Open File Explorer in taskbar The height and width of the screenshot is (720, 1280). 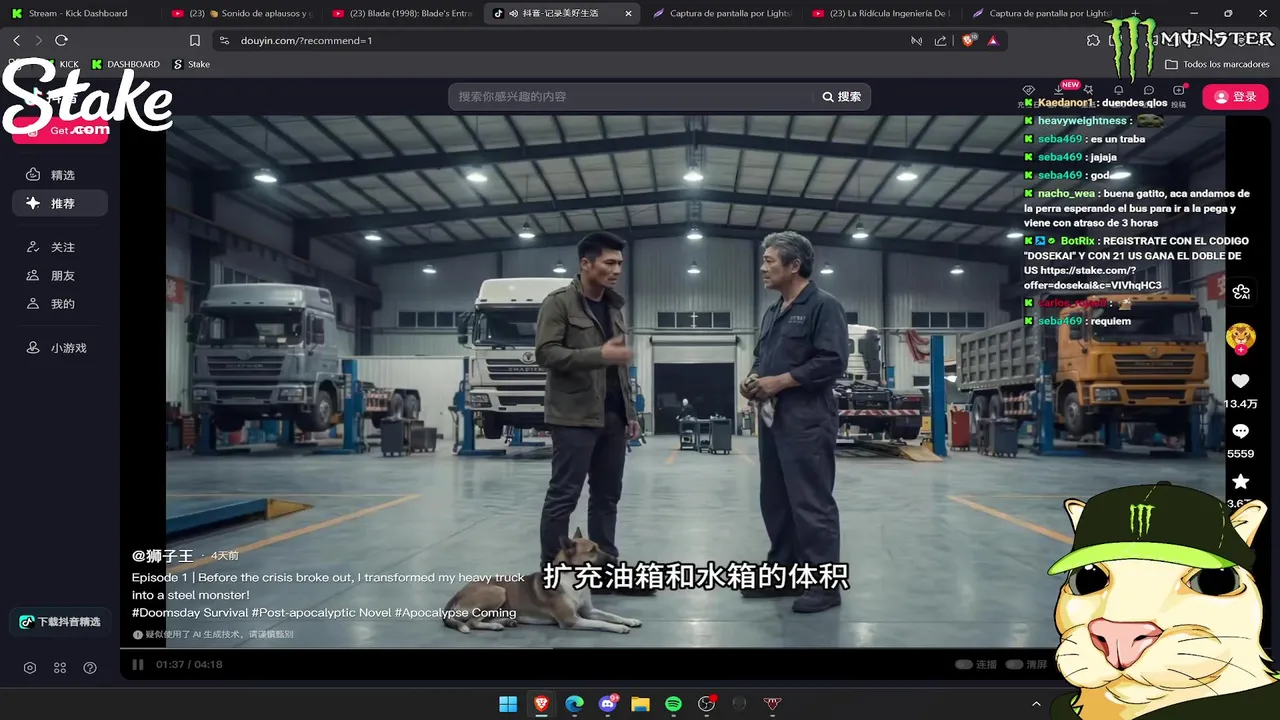(641, 704)
